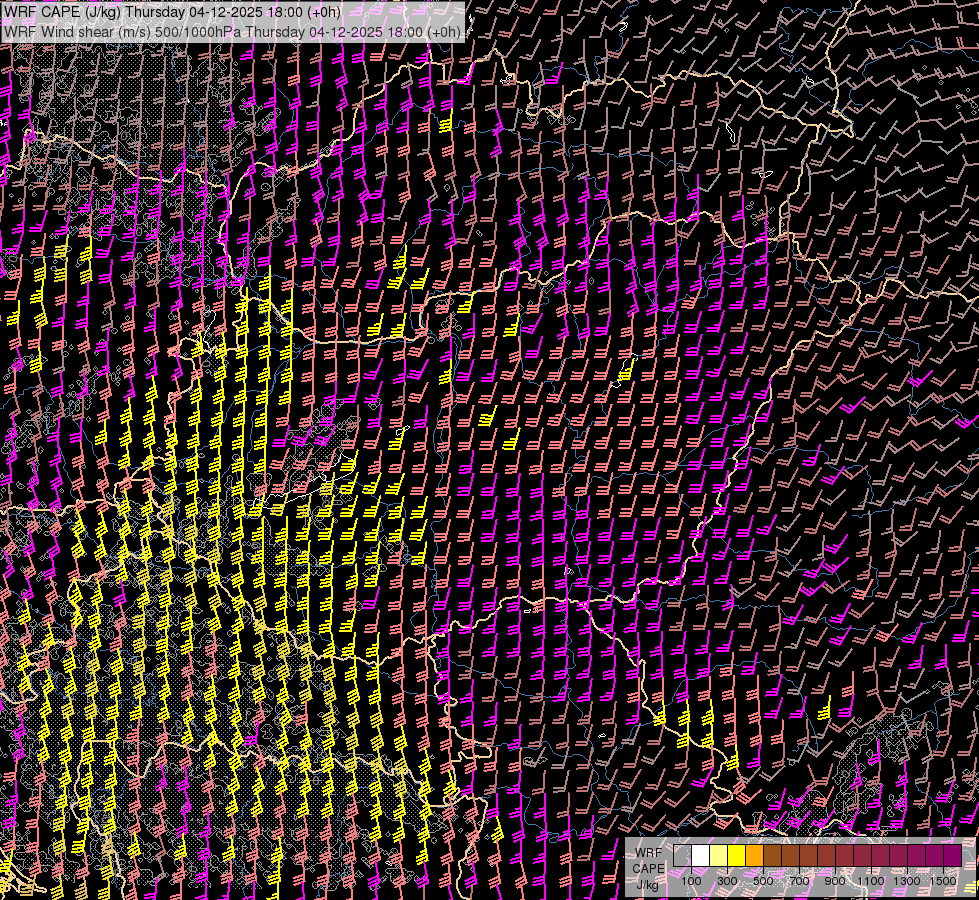Choose the orange swatch in the CAPE legend
The width and height of the screenshot is (979, 900).
pos(754,856)
